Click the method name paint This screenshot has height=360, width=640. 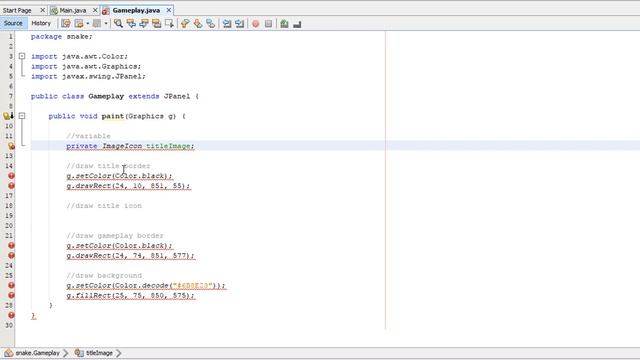click(x=113, y=116)
